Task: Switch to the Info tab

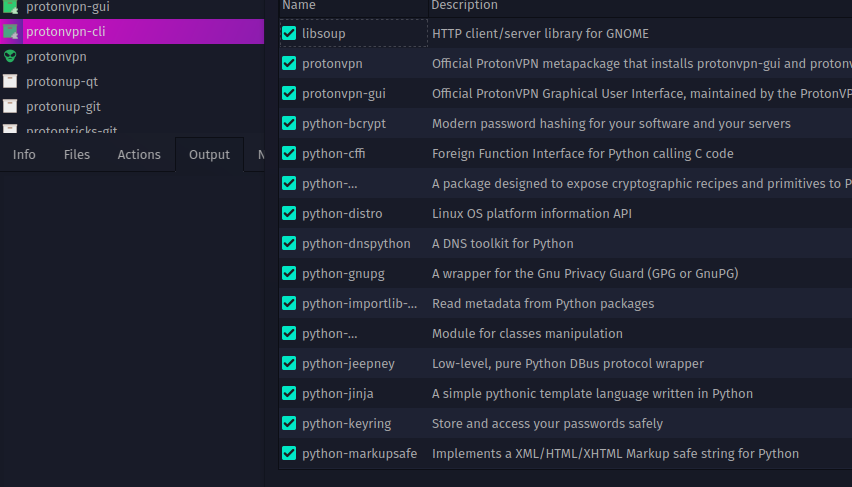Action: coord(24,154)
